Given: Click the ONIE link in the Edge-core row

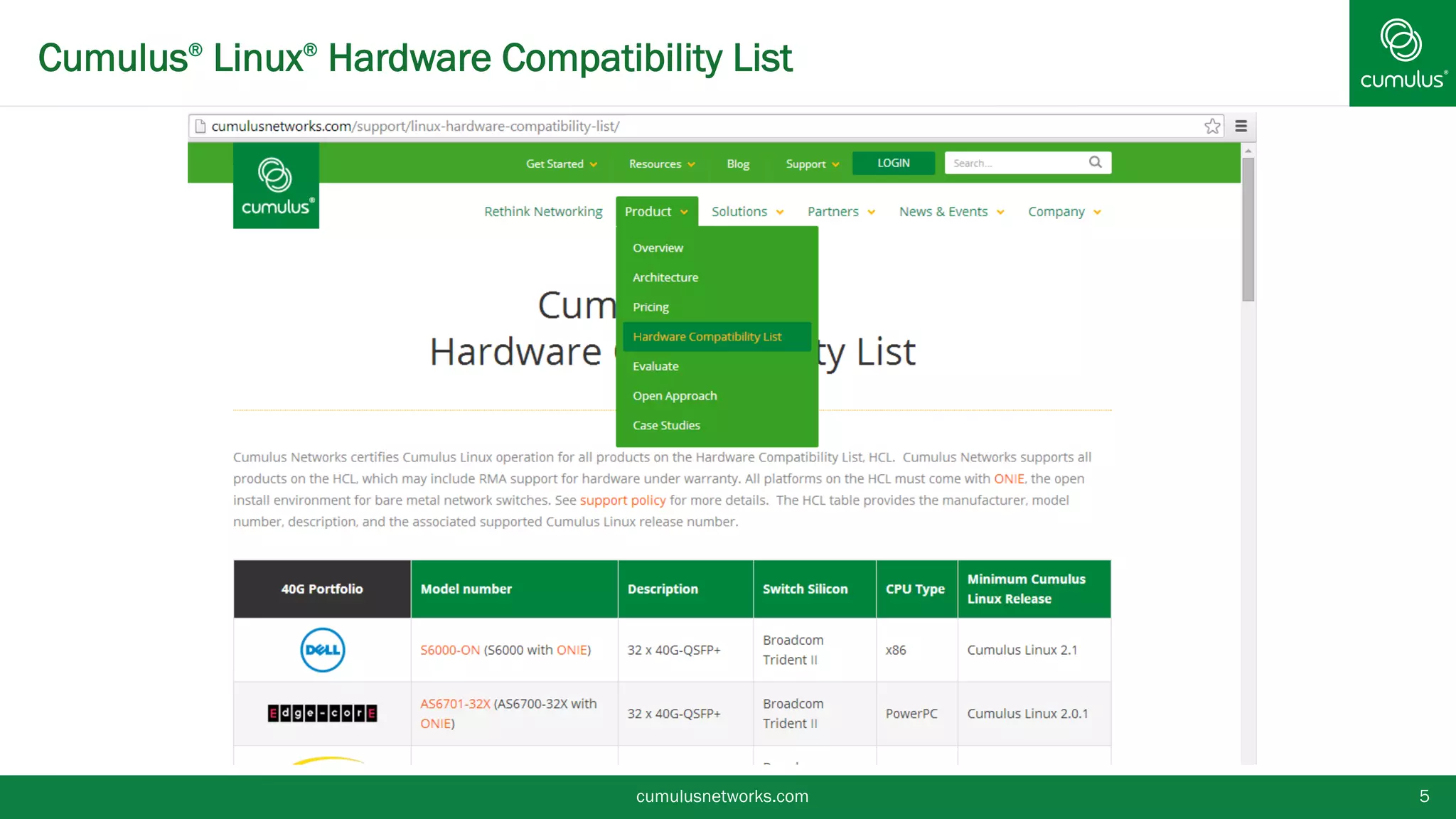Looking at the screenshot, I should point(436,724).
